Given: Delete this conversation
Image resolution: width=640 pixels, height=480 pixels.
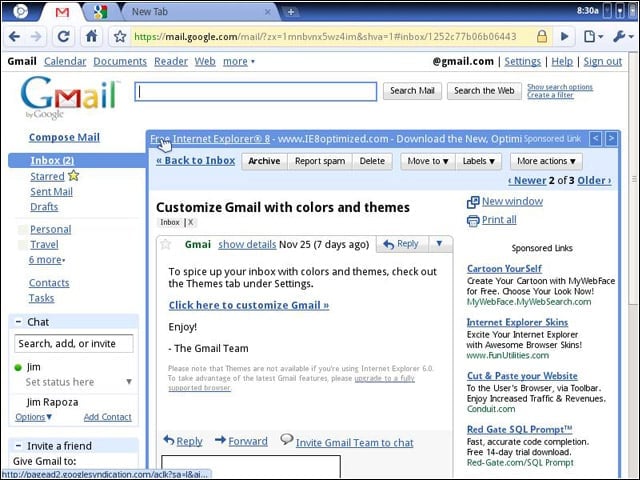Looking at the screenshot, I should (x=372, y=161).
